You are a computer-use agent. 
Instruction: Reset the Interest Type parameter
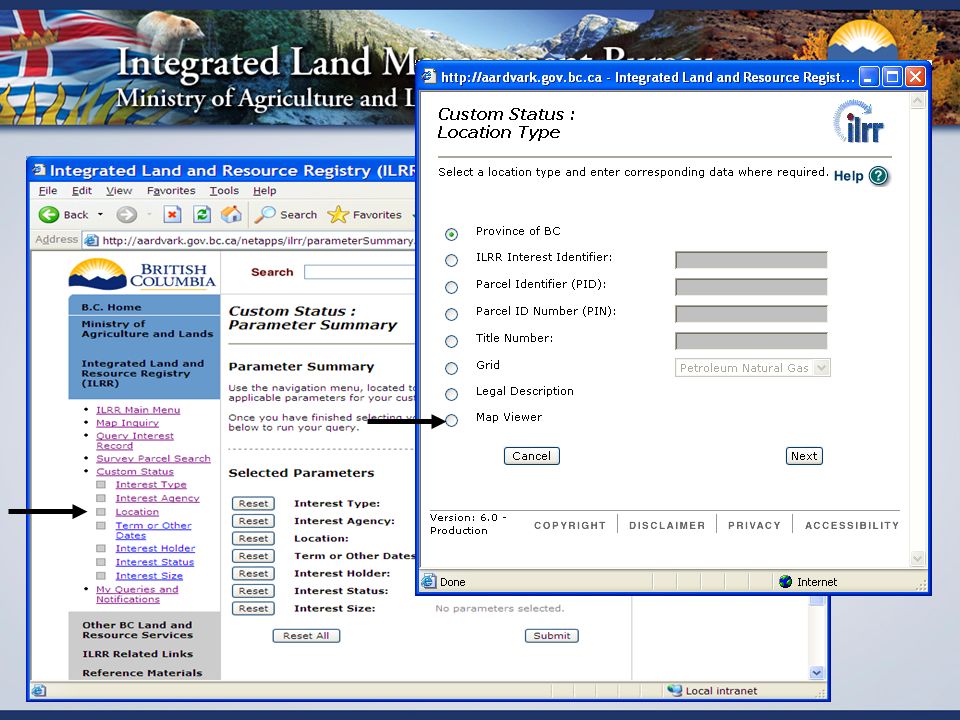click(253, 503)
